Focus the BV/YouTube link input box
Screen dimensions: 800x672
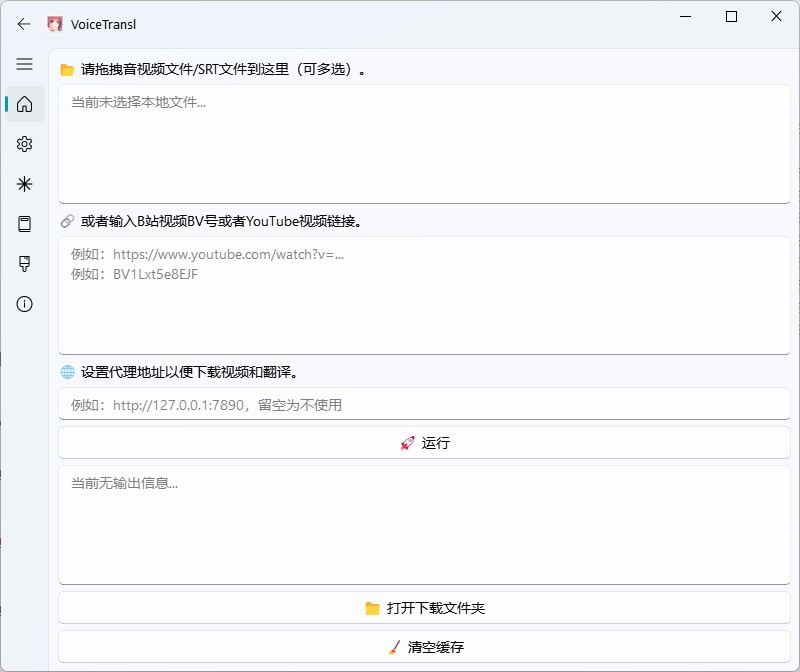[424, 295]
